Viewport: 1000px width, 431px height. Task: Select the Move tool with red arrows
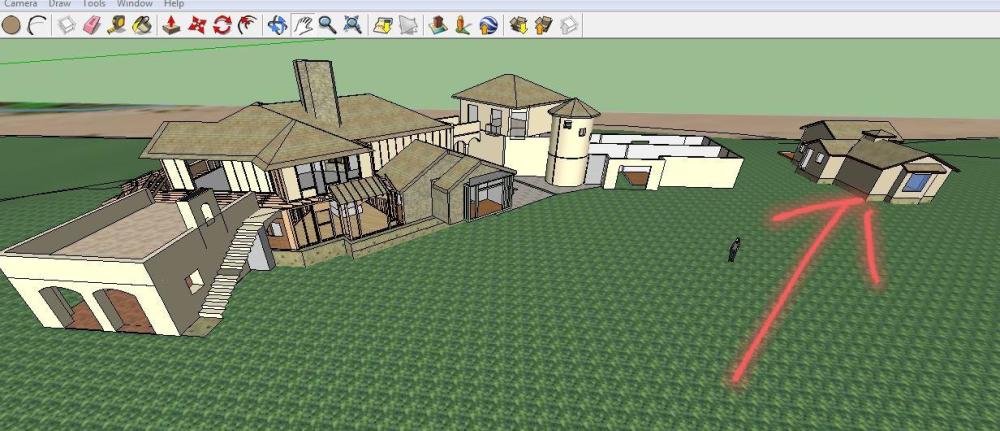(x=197, y=25)
